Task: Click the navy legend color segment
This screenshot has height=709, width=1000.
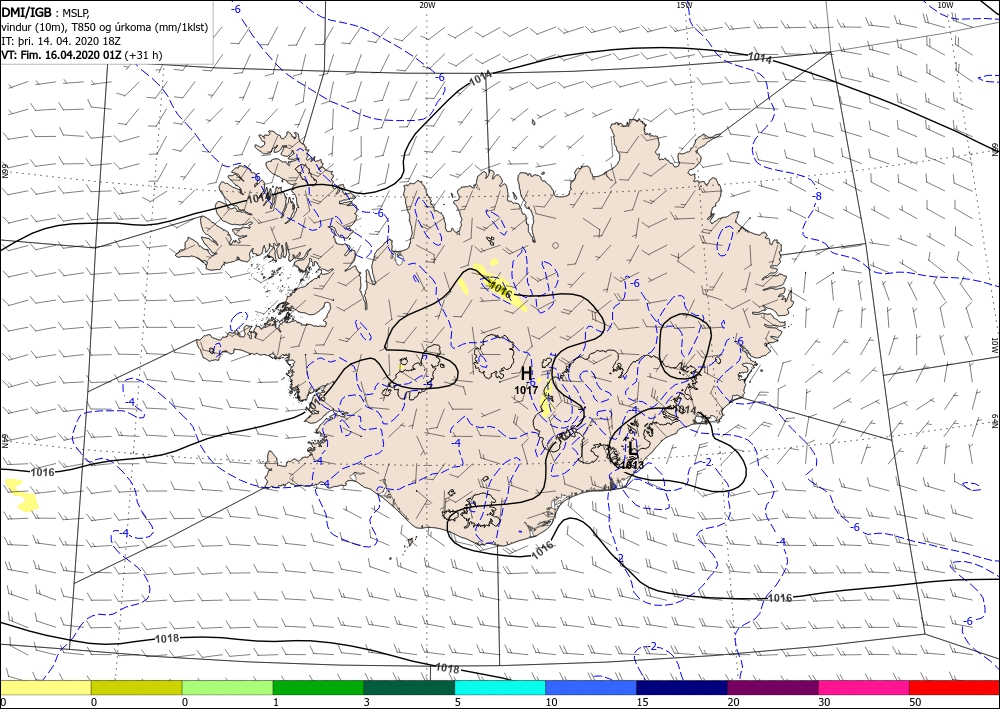Action: 682,688
